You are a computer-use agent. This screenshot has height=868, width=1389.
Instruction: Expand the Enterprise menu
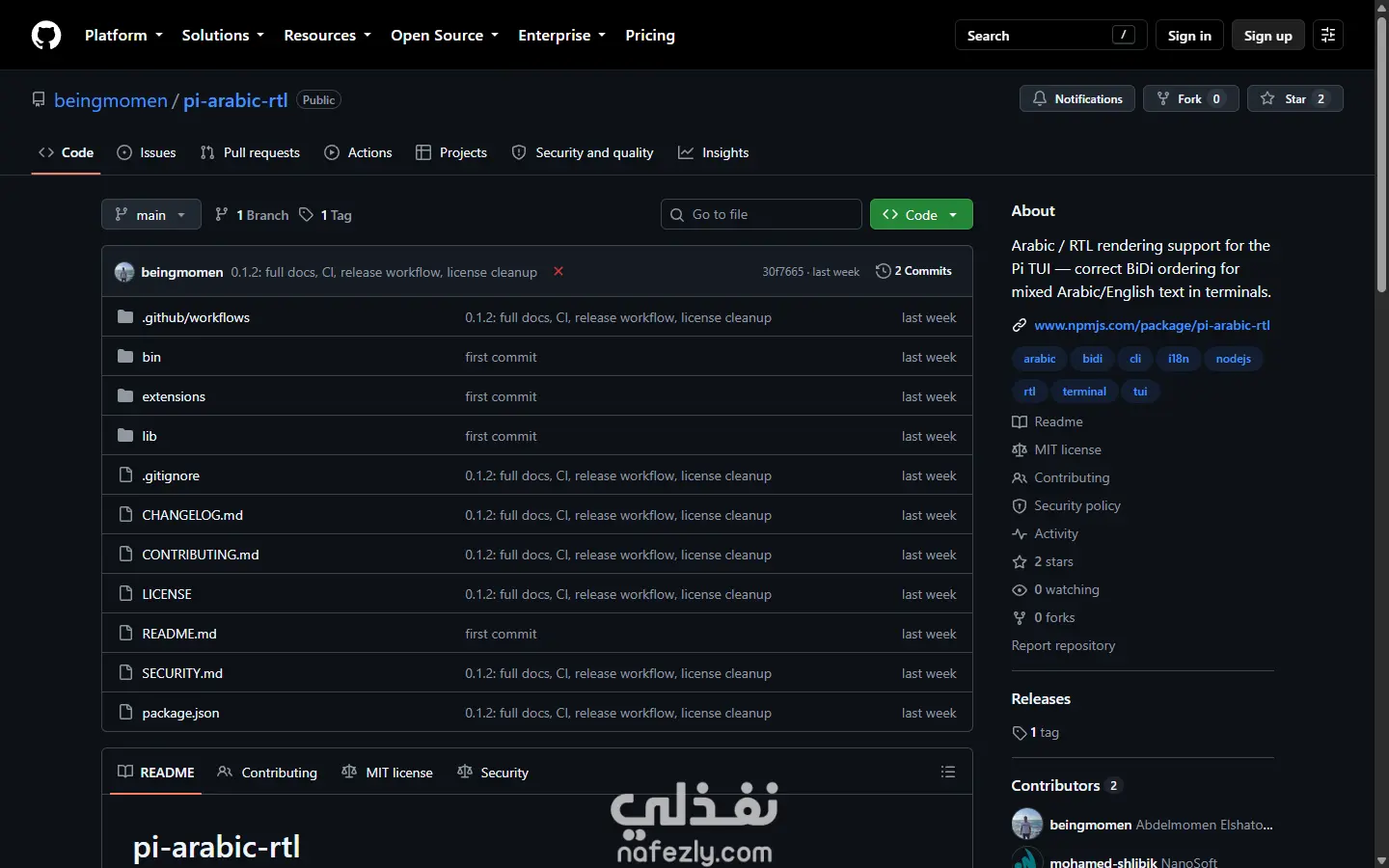coord(561,36)
